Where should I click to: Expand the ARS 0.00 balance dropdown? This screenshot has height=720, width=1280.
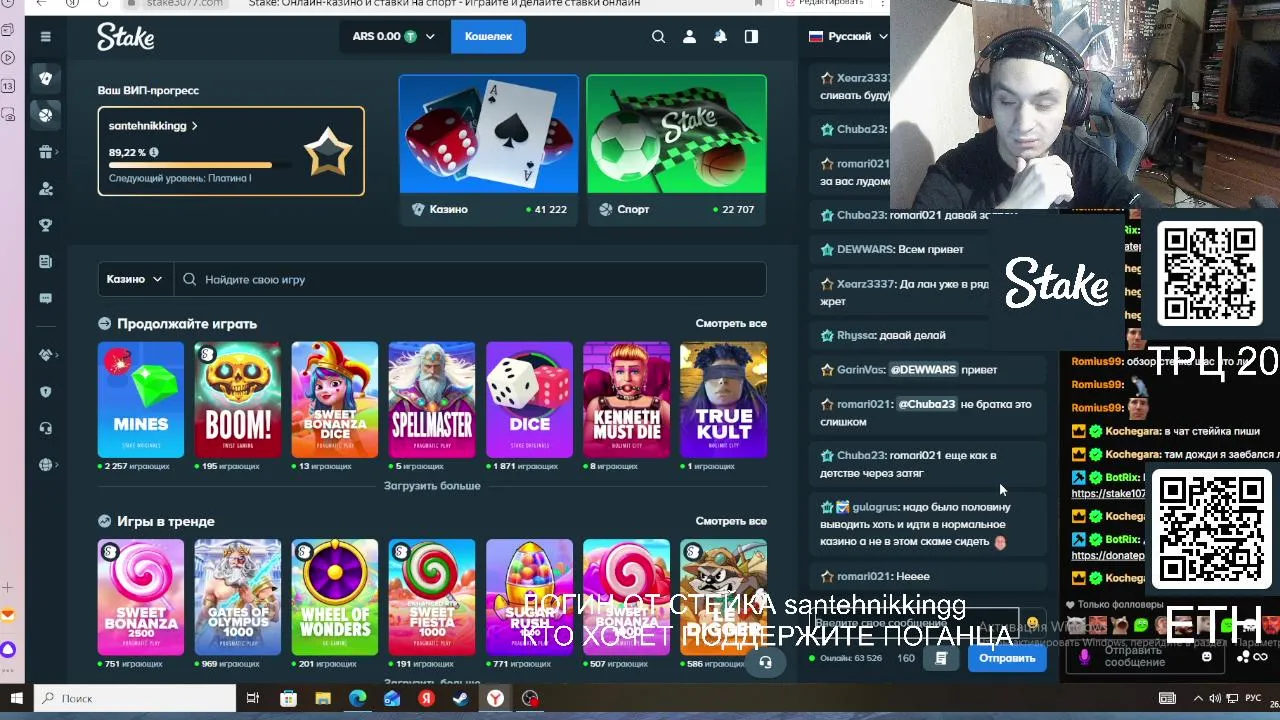point(394,36)
